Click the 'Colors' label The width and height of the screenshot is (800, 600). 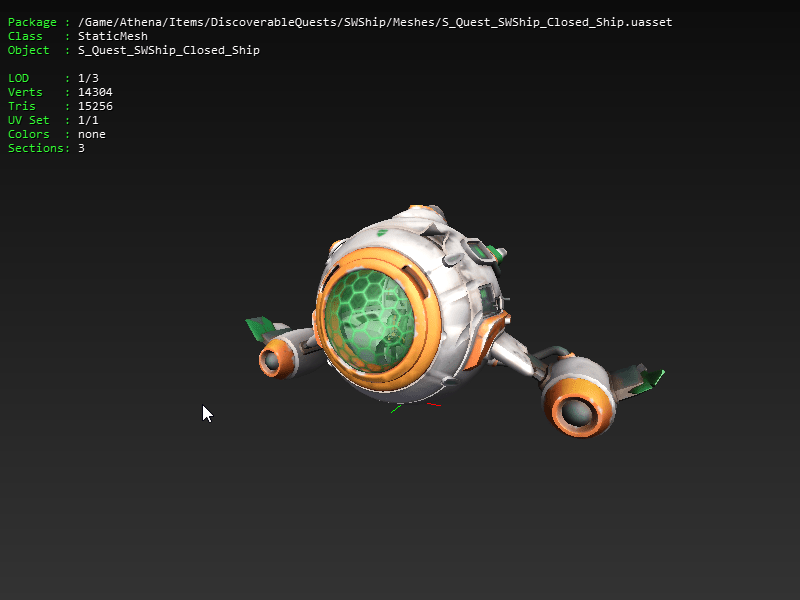[x=29, y=134]
